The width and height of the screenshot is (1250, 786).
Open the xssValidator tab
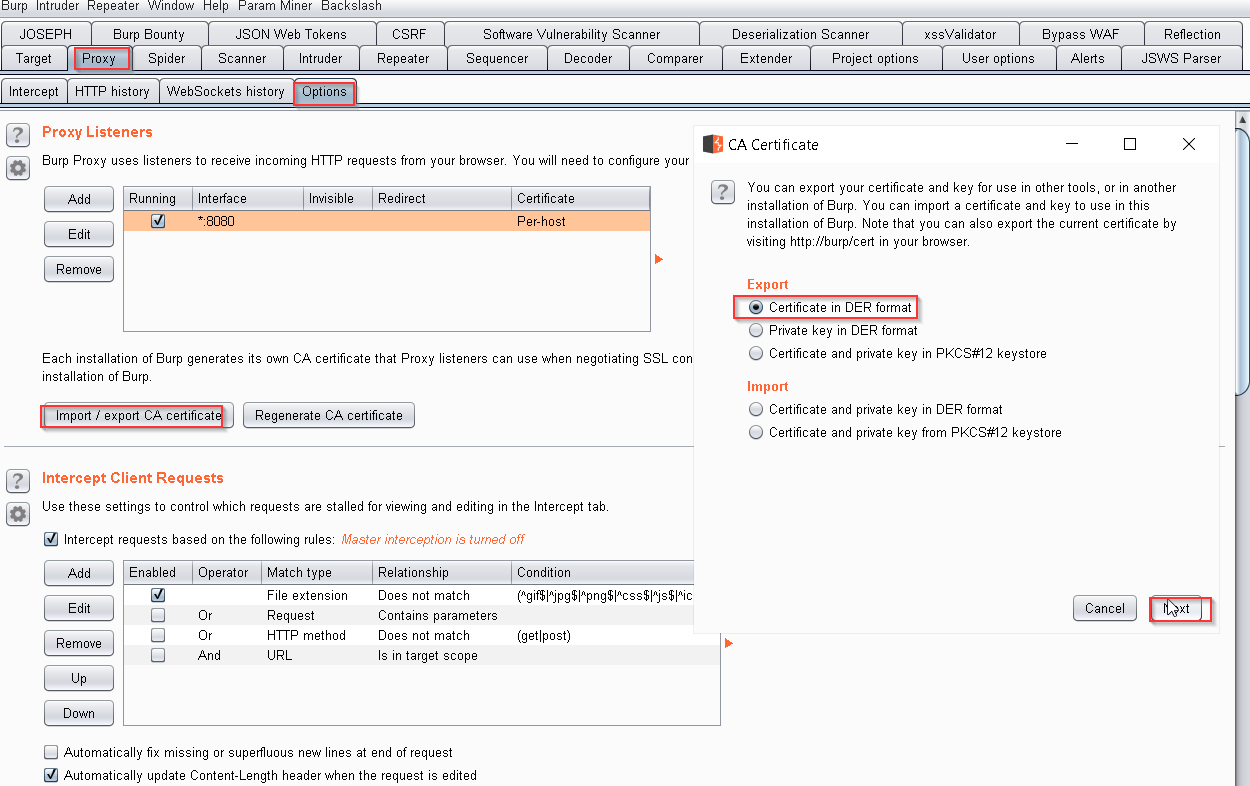(960, 34)
